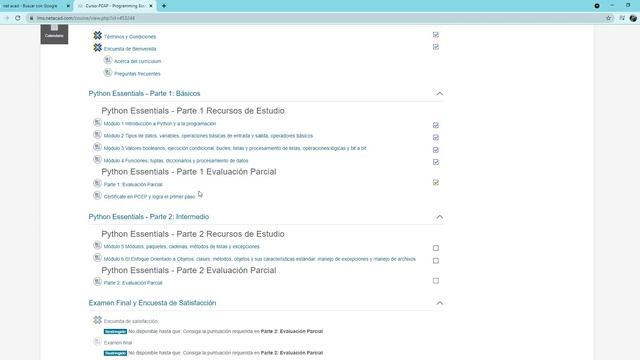Toggle Módulo 4 completion checkbox

(436, 162)
